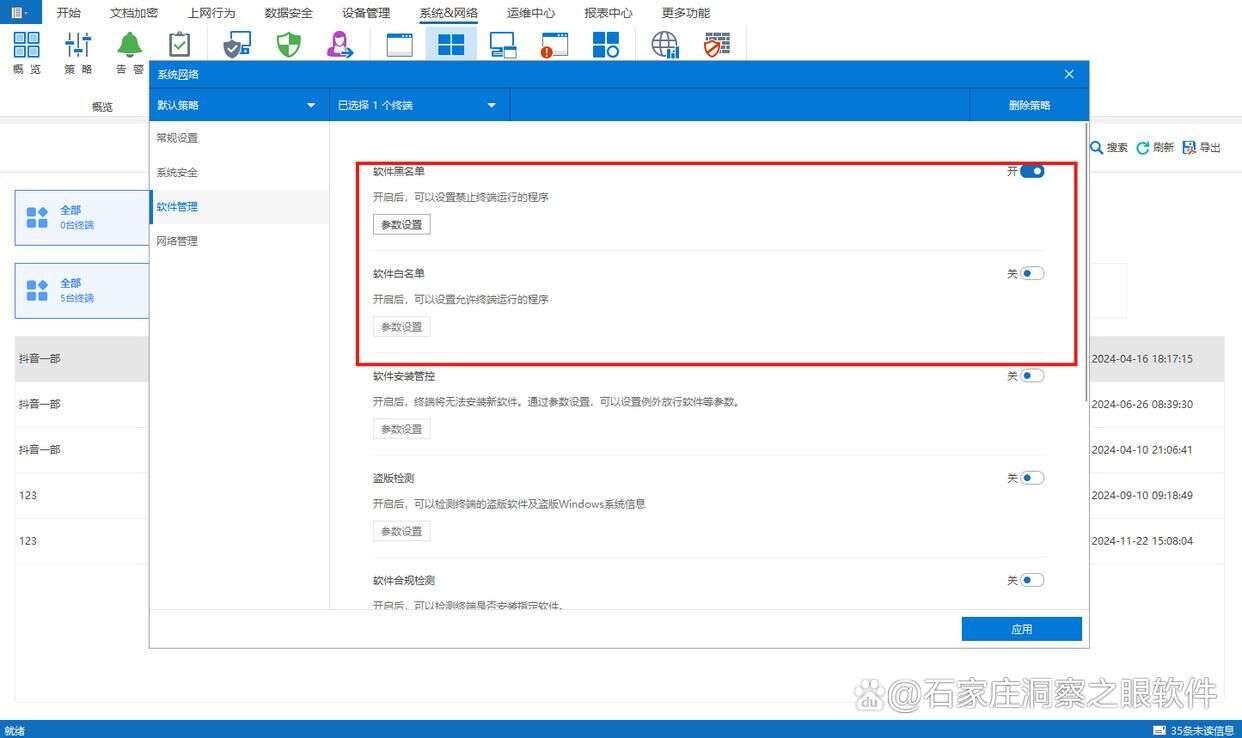Open the 告警 (alerts) bell icon
This screenshot has width=1242, height=738.
tap(128, 45)
